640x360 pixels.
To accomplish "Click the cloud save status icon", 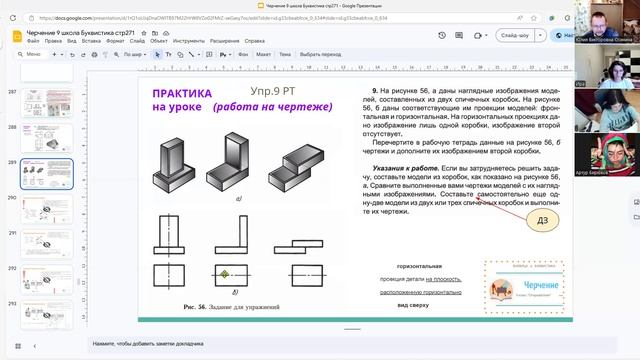I will pyautogui.click(x=166, y=33).
